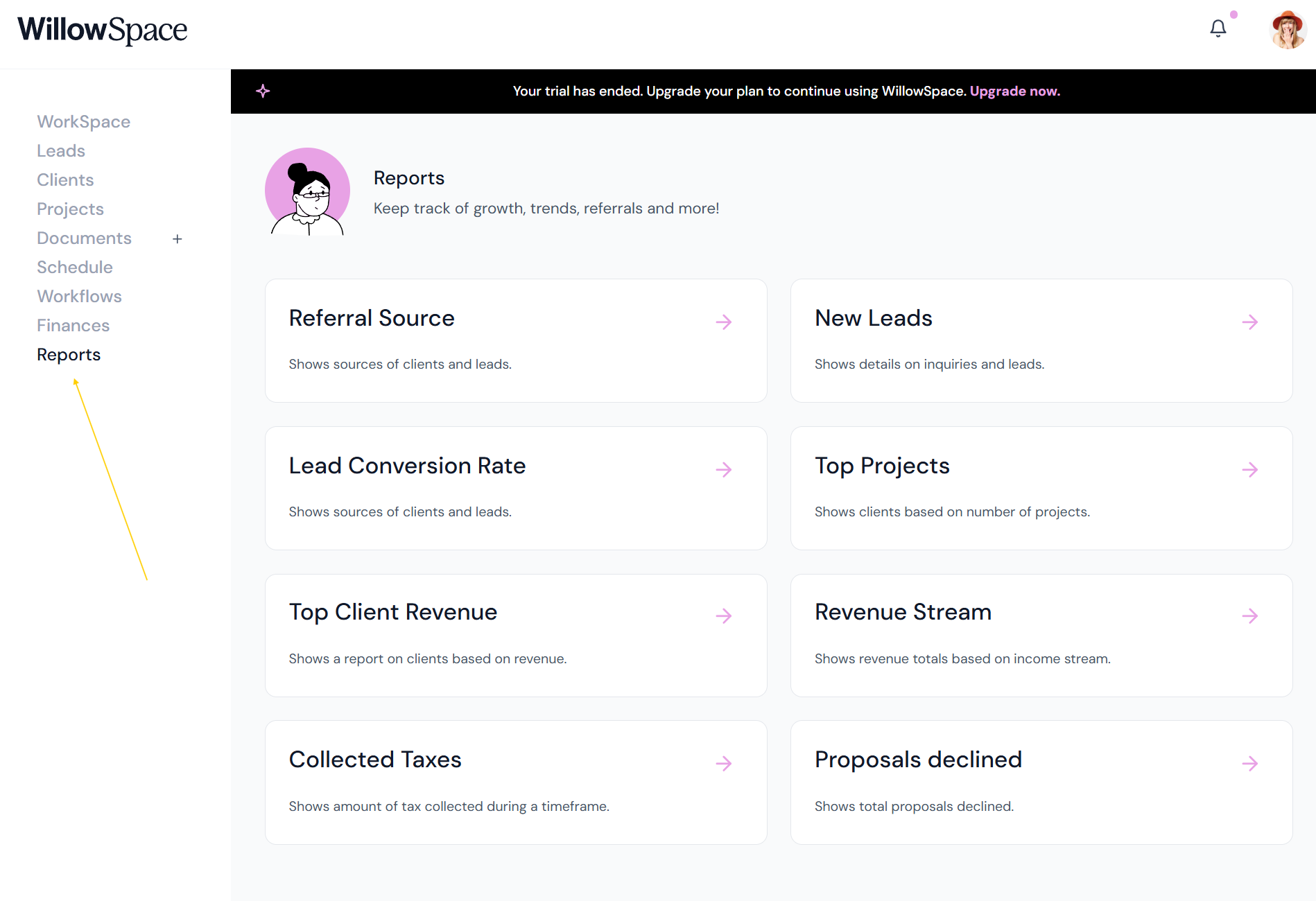Open Finances in the sidebar
1316x901 pixels.
click(73, 326)
